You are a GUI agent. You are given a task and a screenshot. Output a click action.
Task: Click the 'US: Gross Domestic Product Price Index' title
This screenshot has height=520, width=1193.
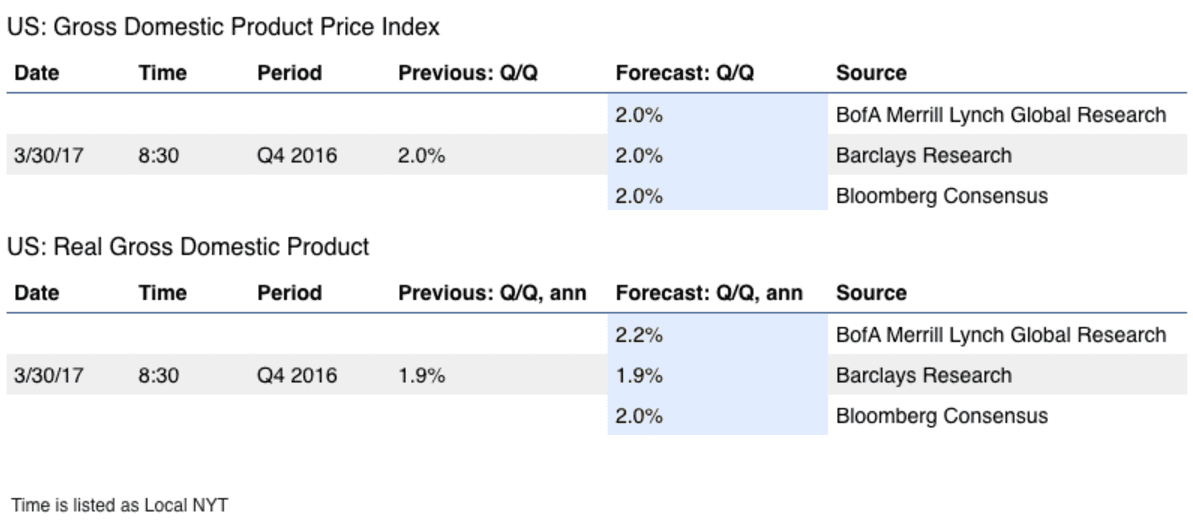[x=223, y=27]
